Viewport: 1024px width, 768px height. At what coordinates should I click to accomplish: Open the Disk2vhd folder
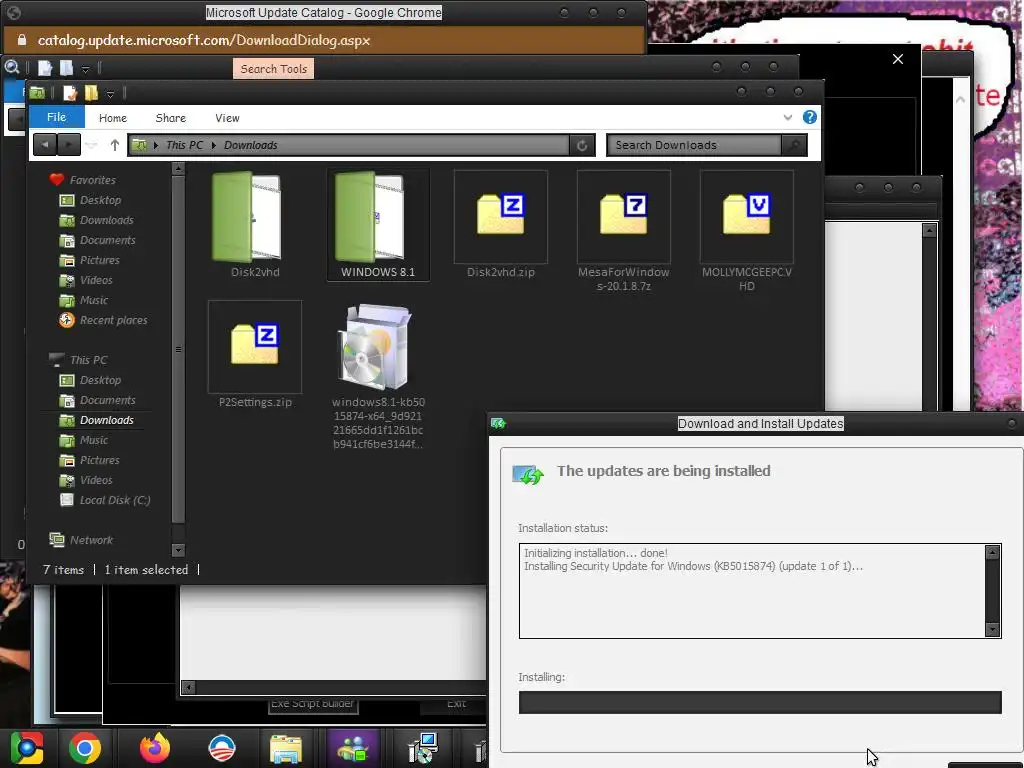(255, 224)
